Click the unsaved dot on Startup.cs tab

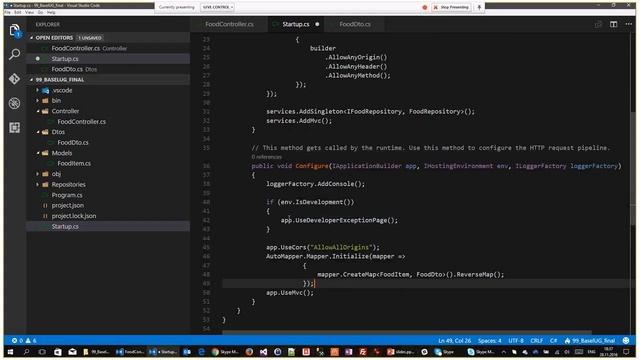[x=317, y=24]
